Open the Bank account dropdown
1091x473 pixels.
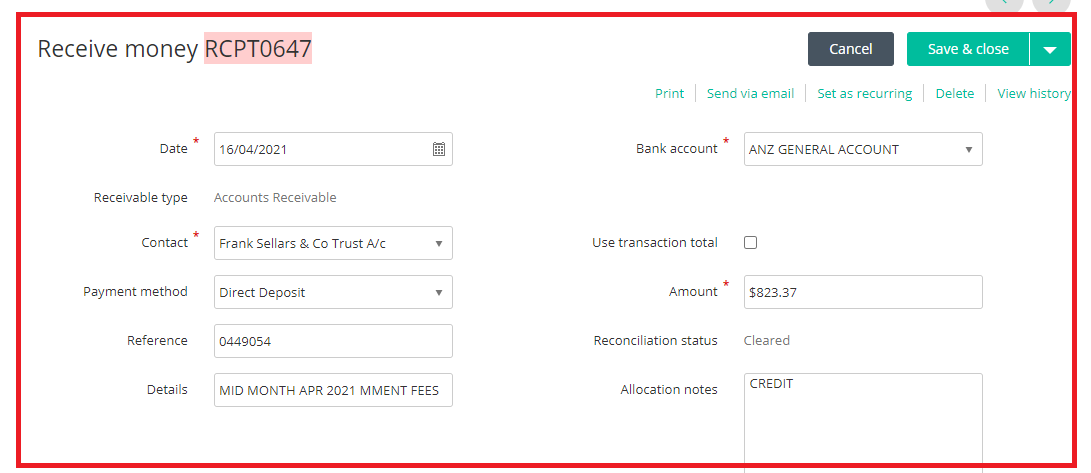coord(863,149)
